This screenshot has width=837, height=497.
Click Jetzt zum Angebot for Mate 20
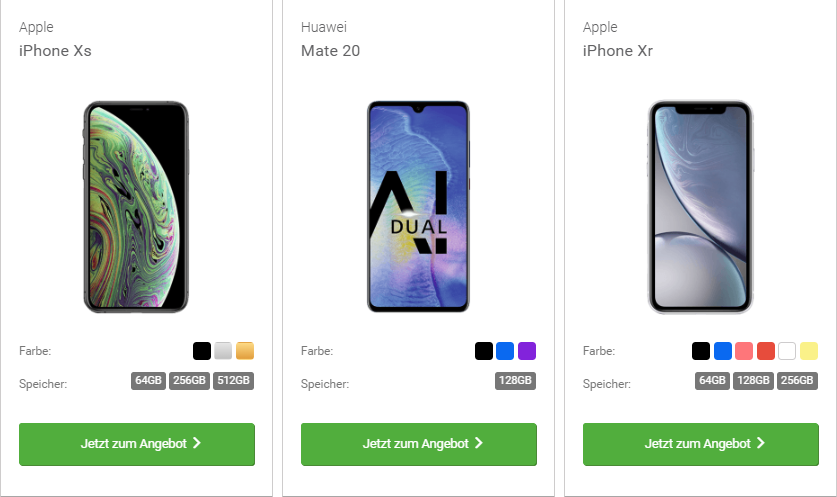(x=418, y=444)
